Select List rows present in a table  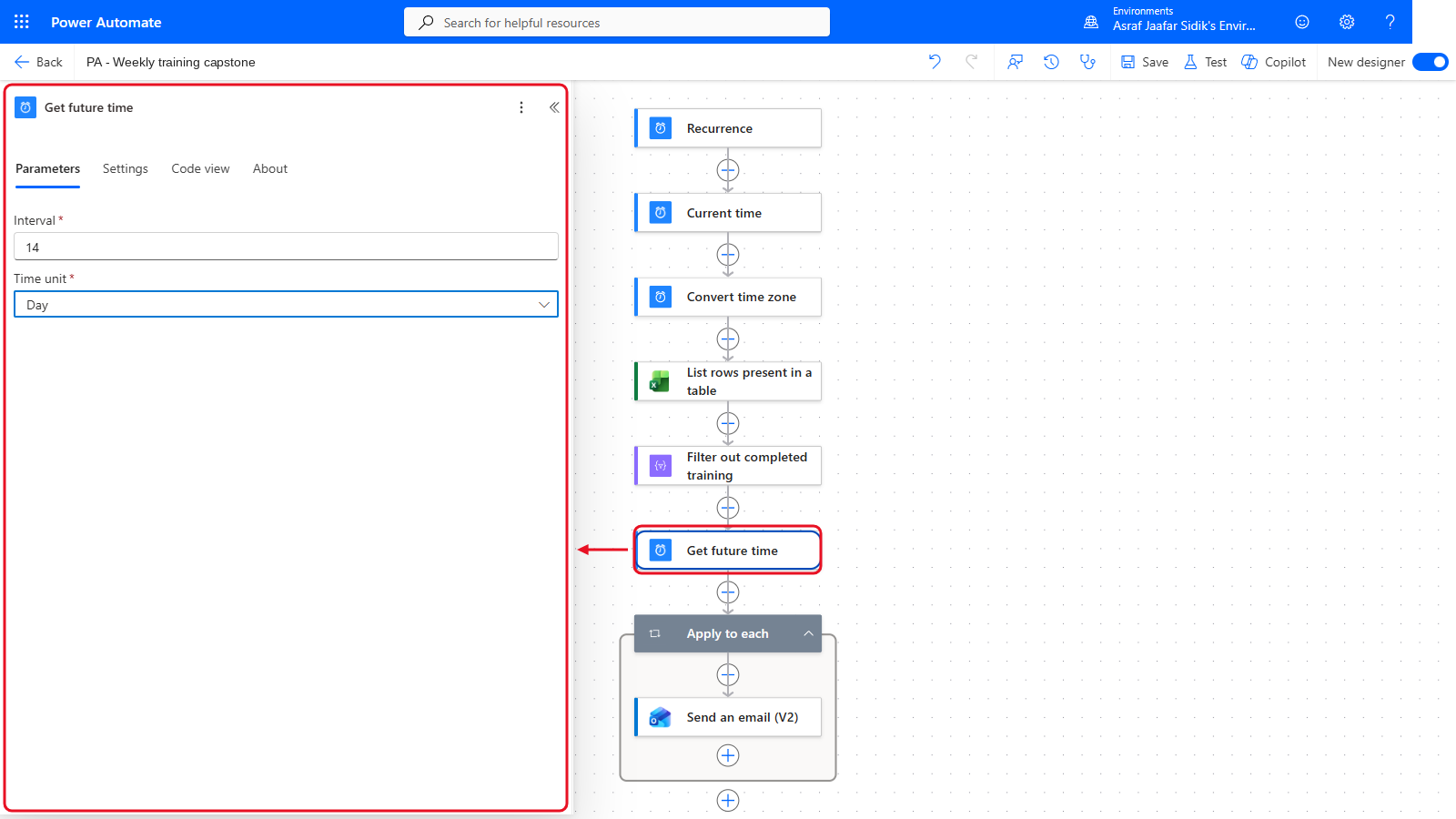(x=728, y=381)
